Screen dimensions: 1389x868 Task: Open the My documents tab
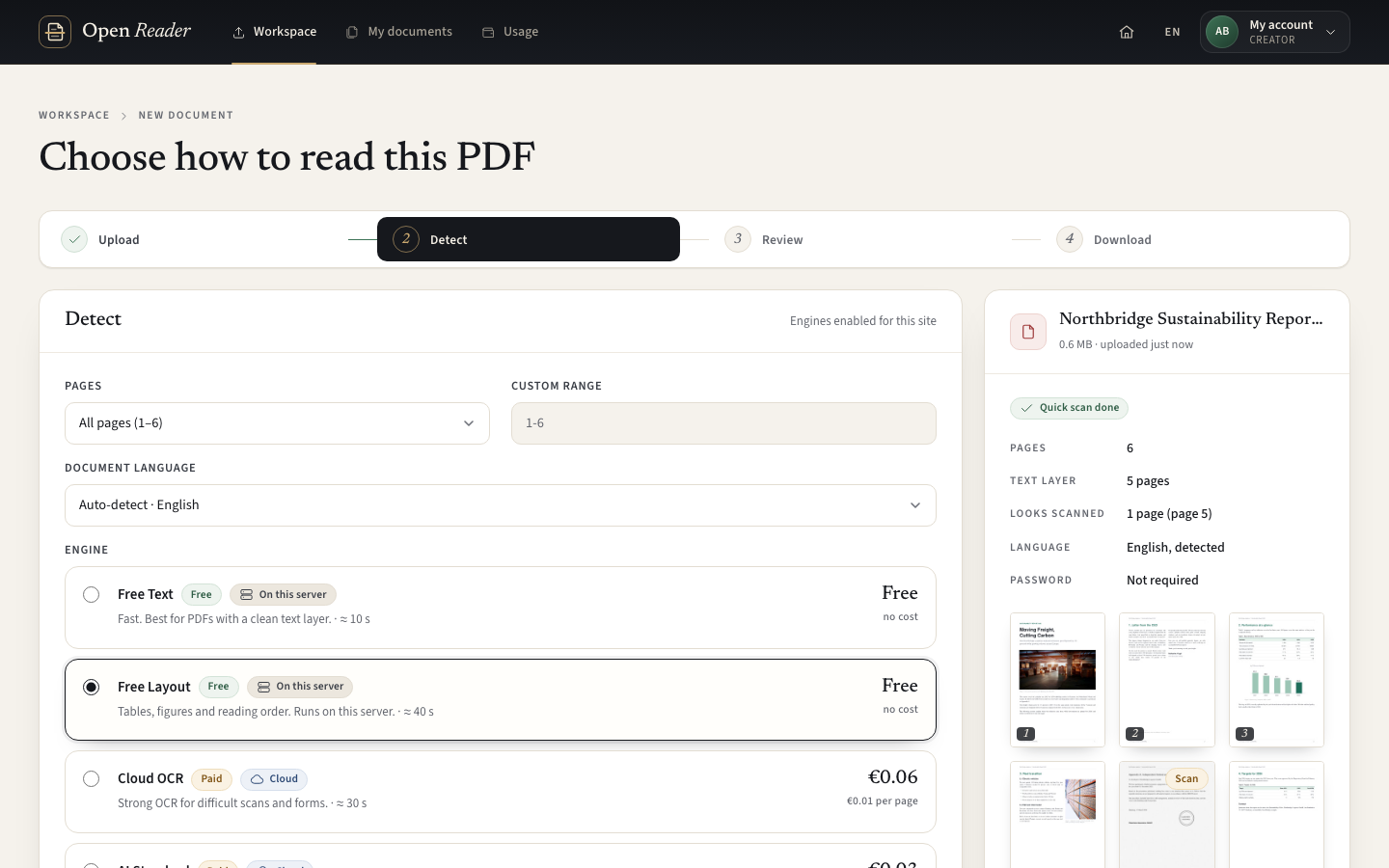click(399, 32)
